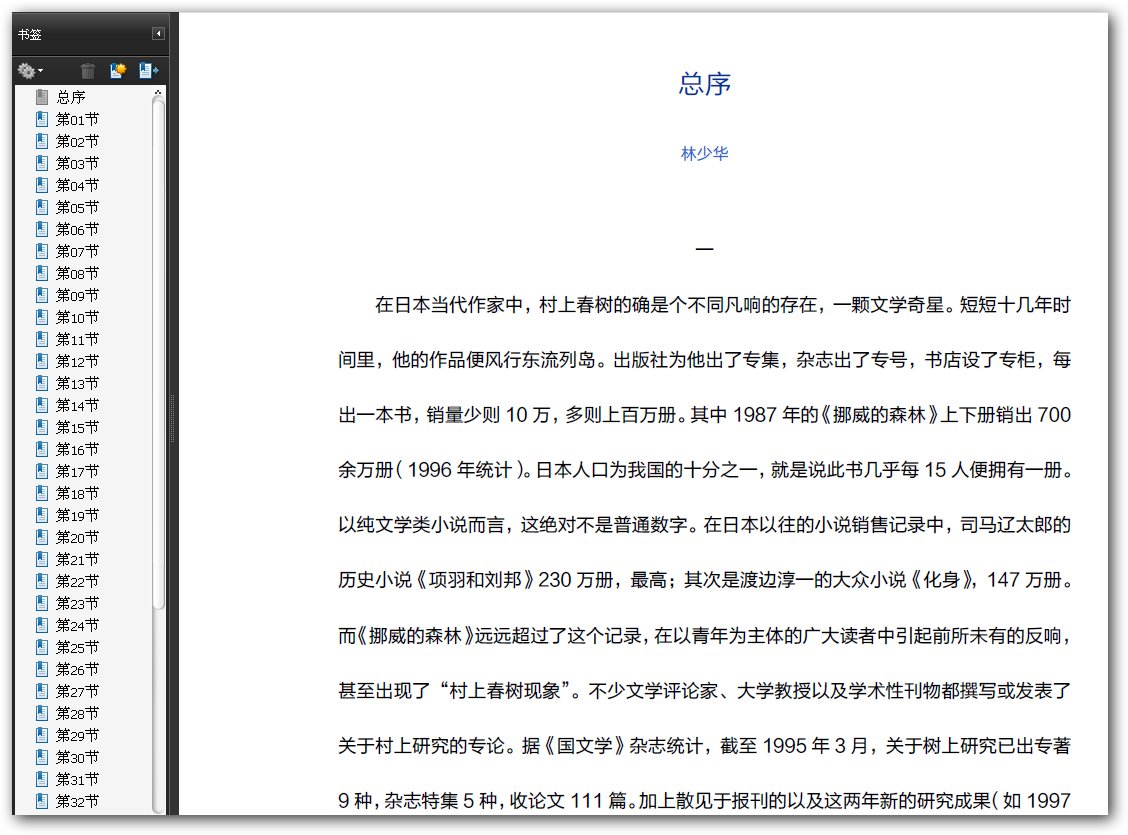
Task: Click the bookmark icon beside 第20节
Action: [42, 537]
